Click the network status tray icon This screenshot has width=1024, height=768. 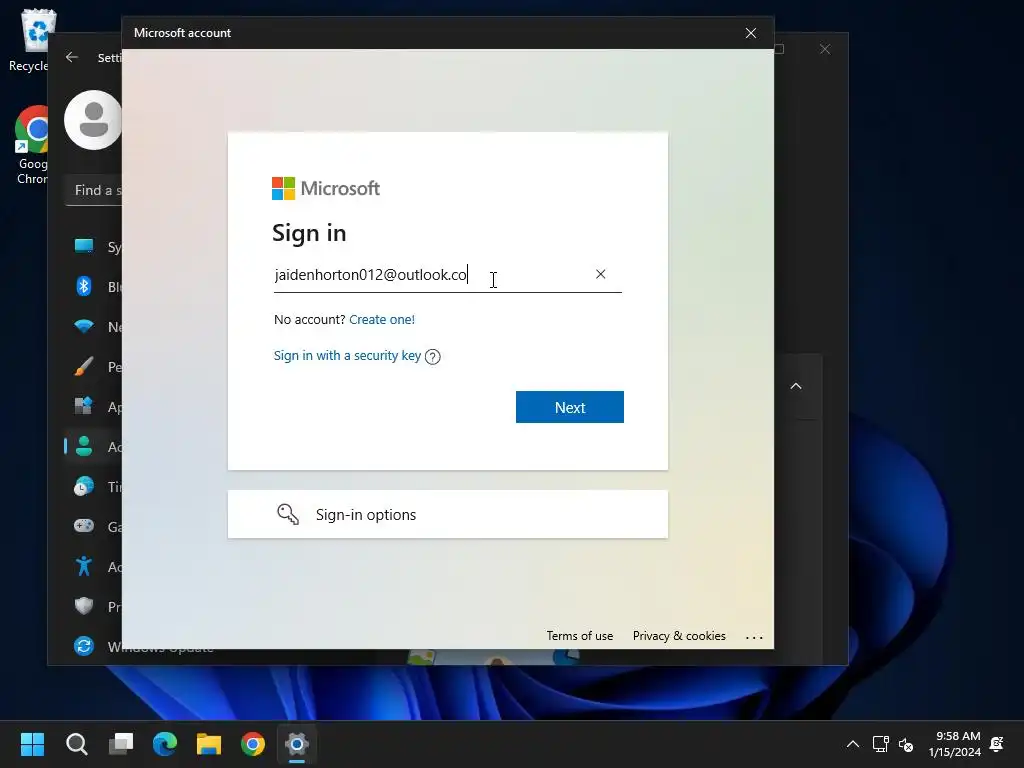pos(880,744)
